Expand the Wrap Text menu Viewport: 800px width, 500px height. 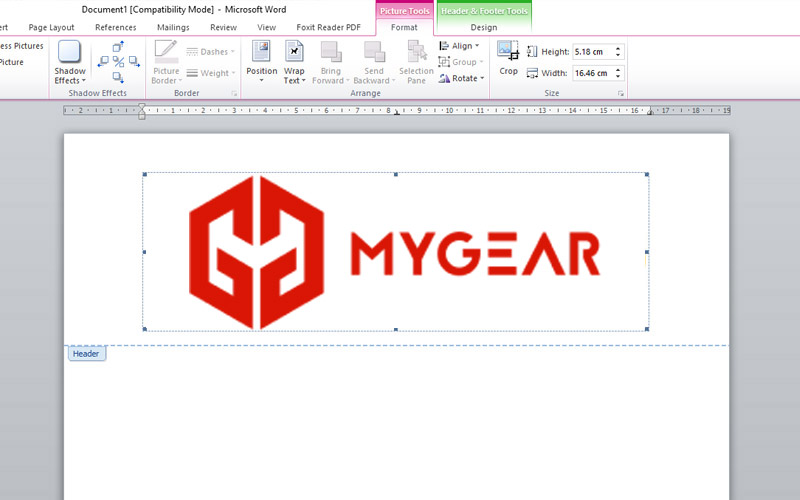tap(294, 62)
